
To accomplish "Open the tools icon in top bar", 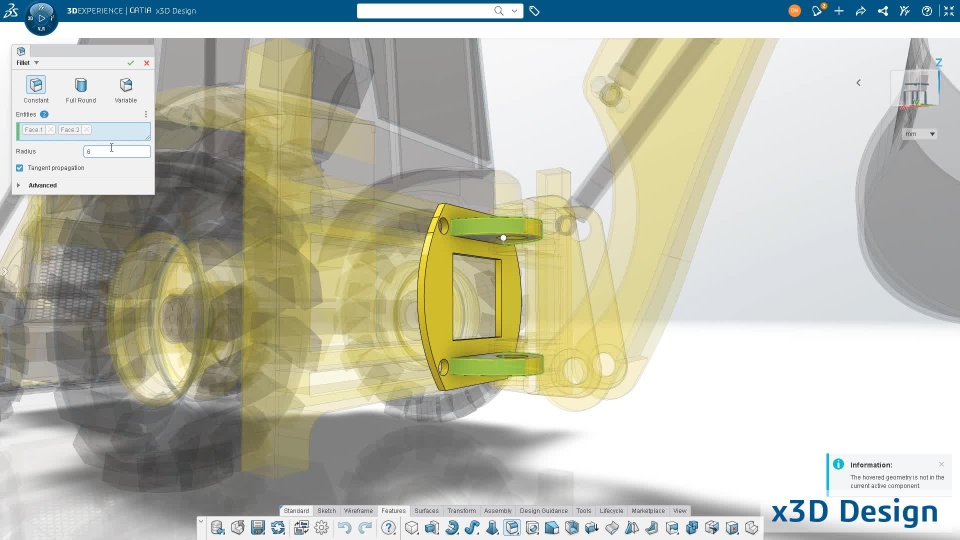I will coord(905,11).
